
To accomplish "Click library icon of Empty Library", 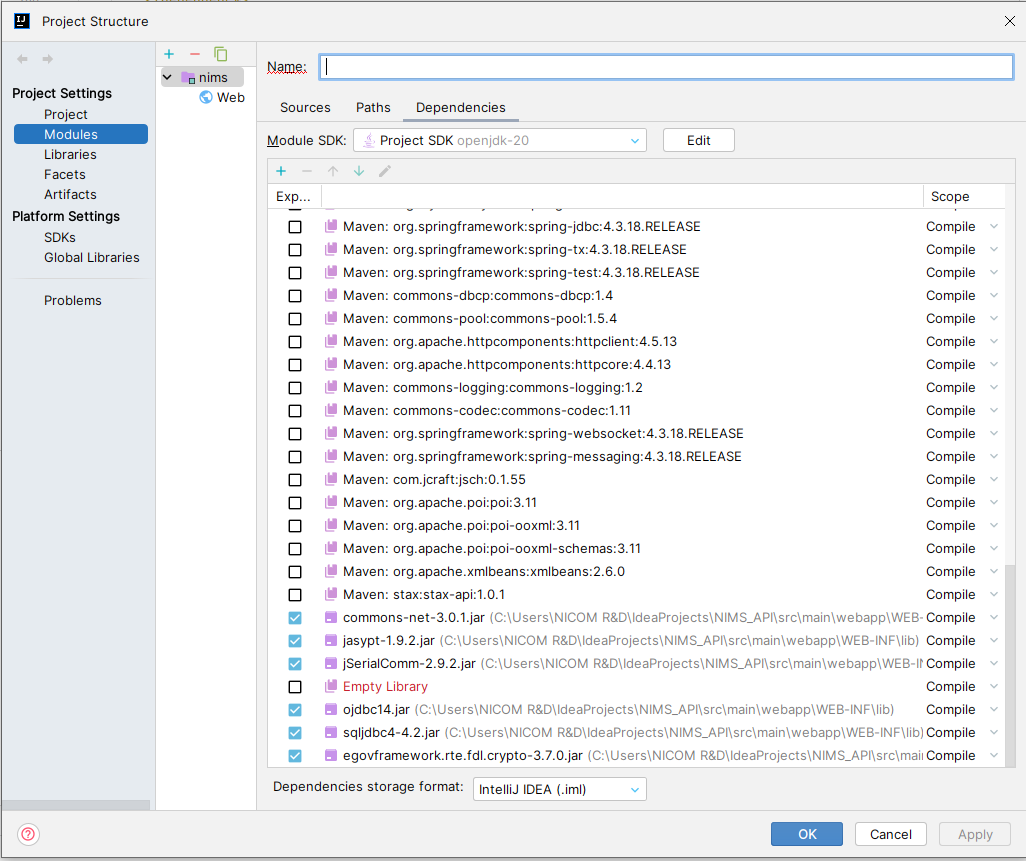I will click(331, 686).
